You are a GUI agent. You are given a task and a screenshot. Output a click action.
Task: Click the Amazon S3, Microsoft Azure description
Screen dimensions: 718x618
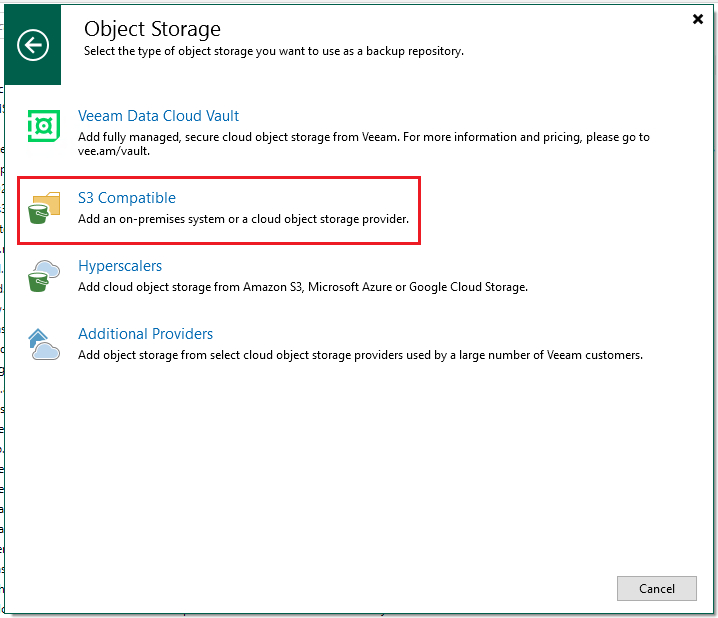tap(303, 287)
